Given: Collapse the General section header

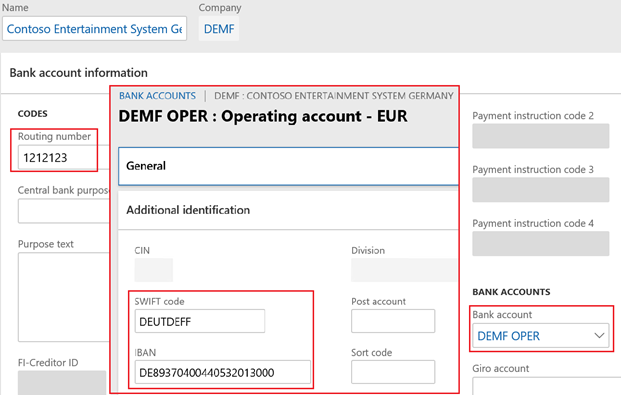Looking at the screenshot, I should pos(288,166).
